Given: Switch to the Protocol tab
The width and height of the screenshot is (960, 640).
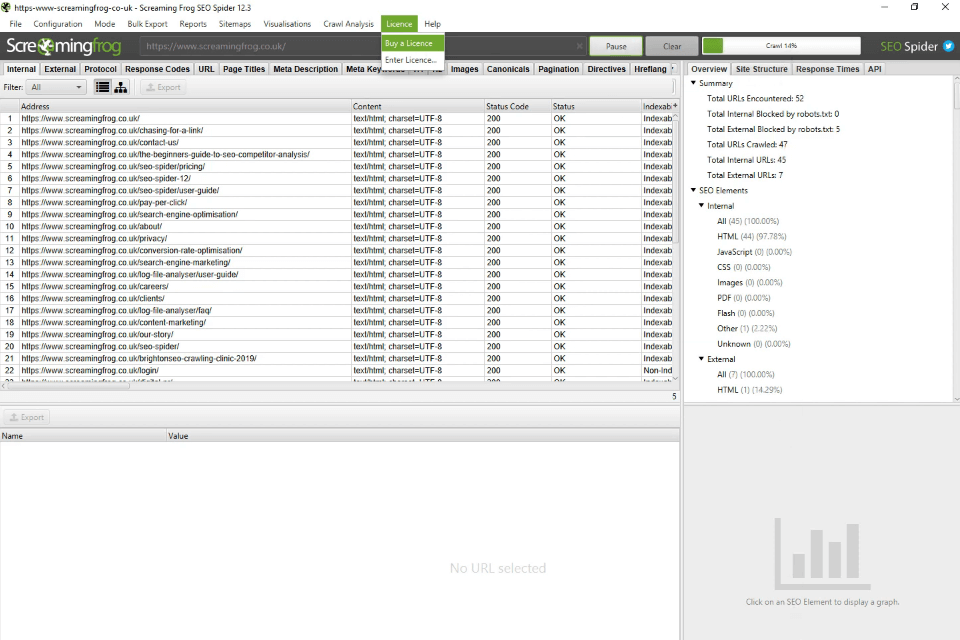Looking at the screenshot, I should pyautogui.click(x=100, y=69).
